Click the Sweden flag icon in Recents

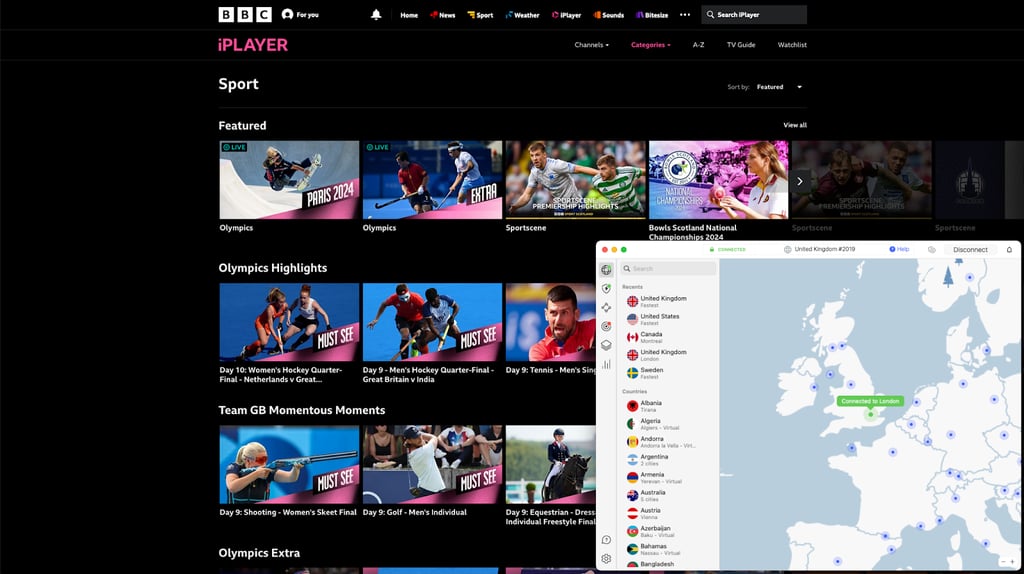632,373
